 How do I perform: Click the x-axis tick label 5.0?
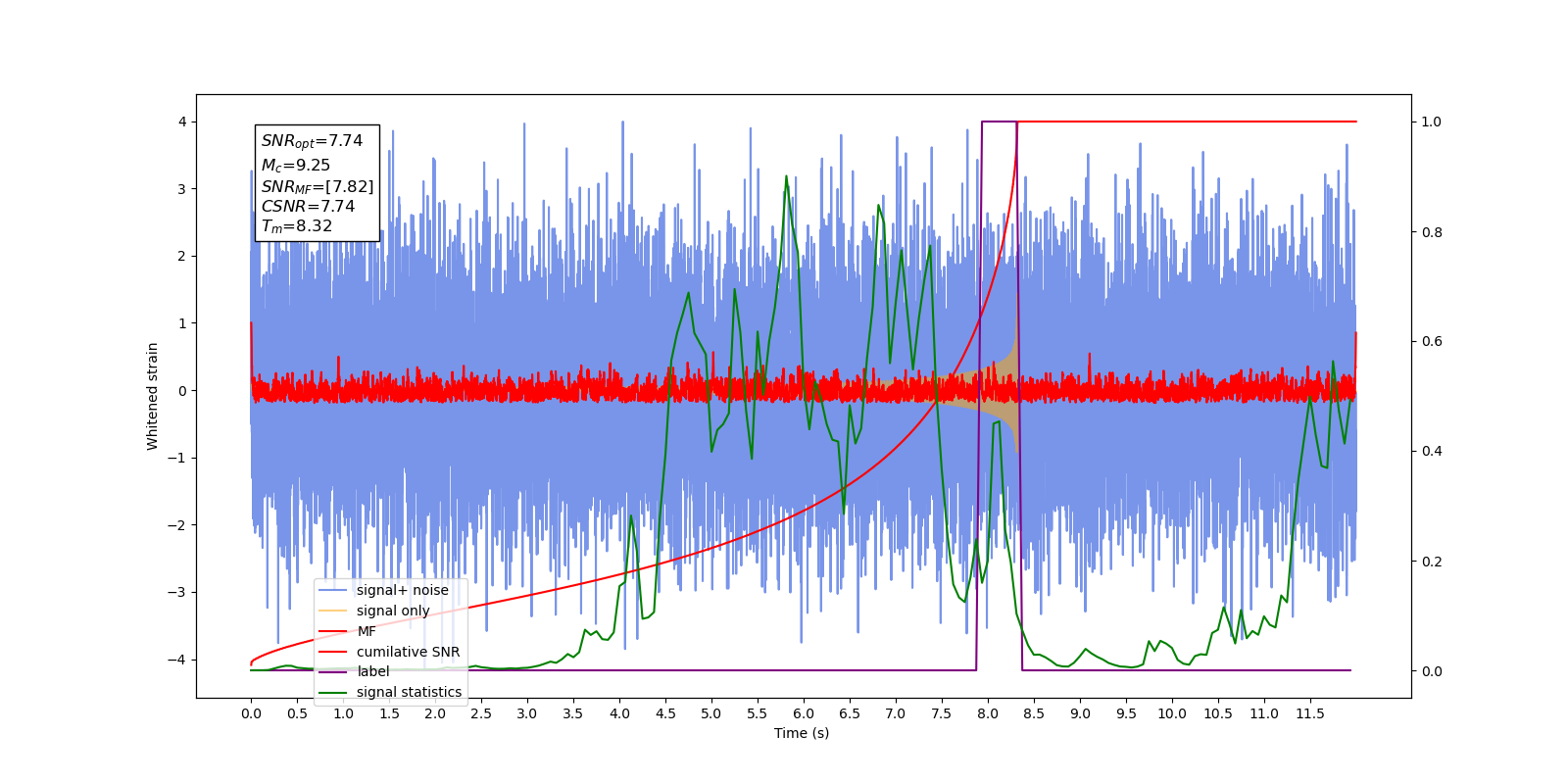[711, 713]
